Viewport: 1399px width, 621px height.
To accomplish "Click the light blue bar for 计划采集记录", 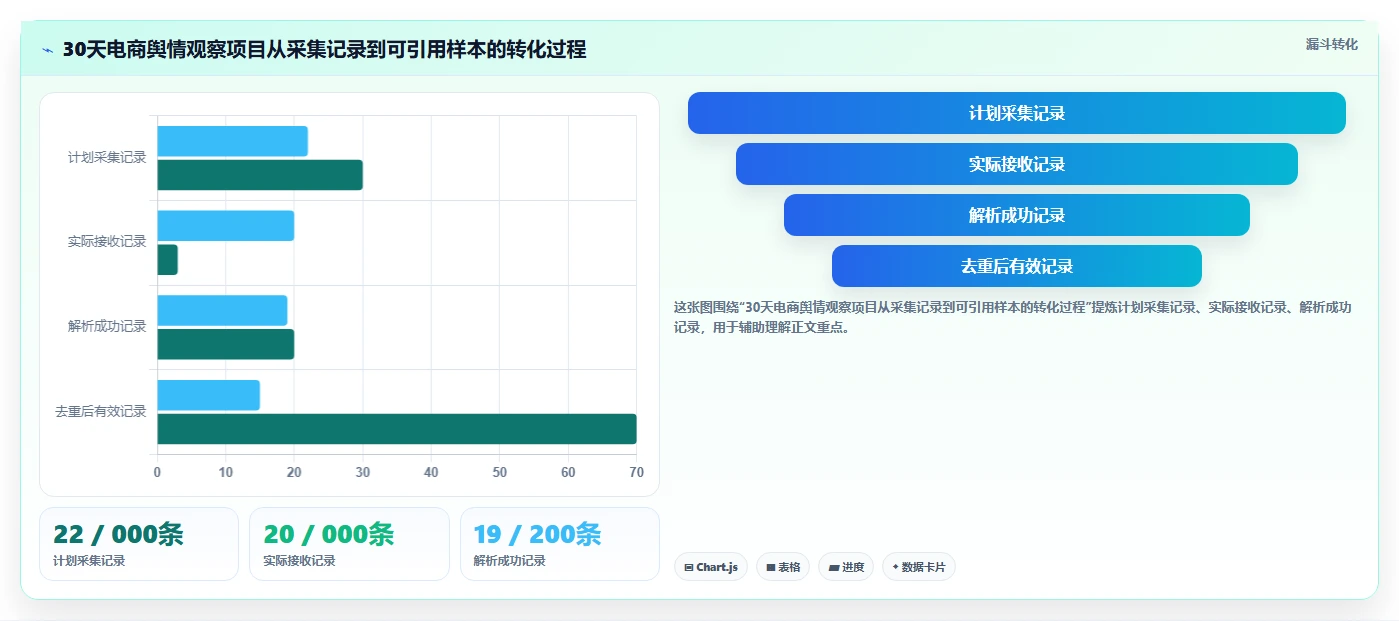I will coord(232,141).
